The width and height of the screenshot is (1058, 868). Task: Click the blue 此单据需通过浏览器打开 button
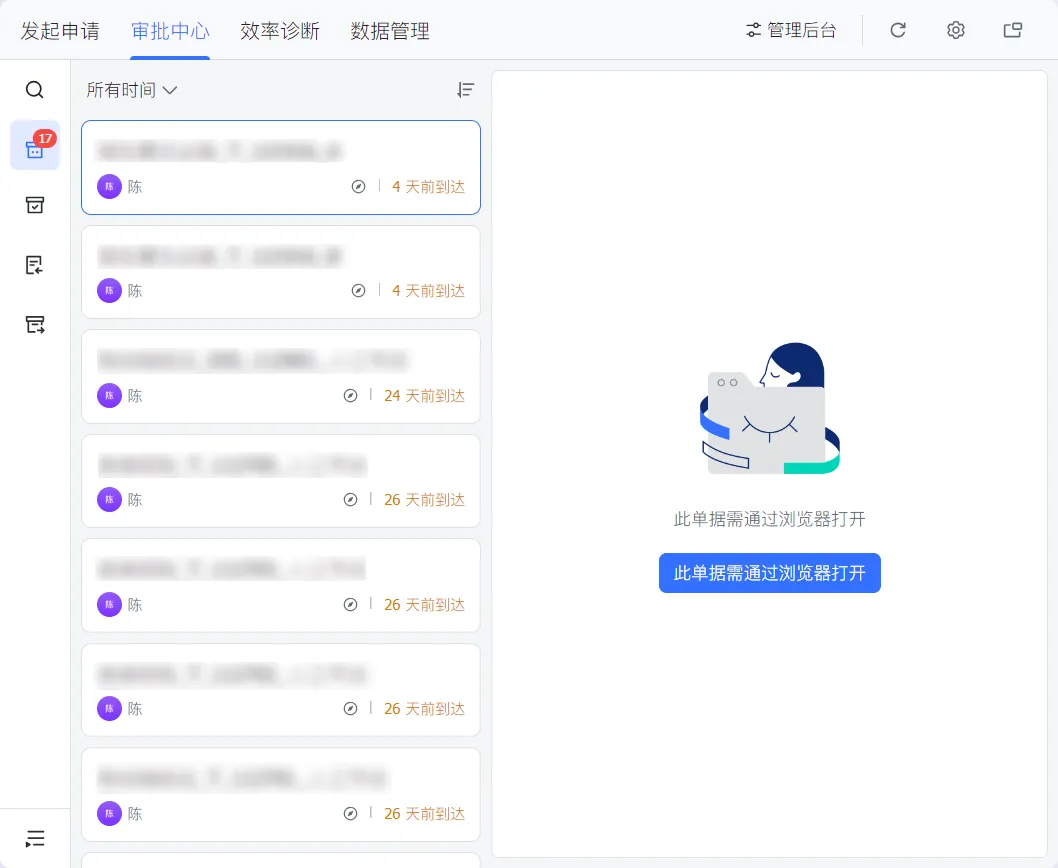point(769,573)
